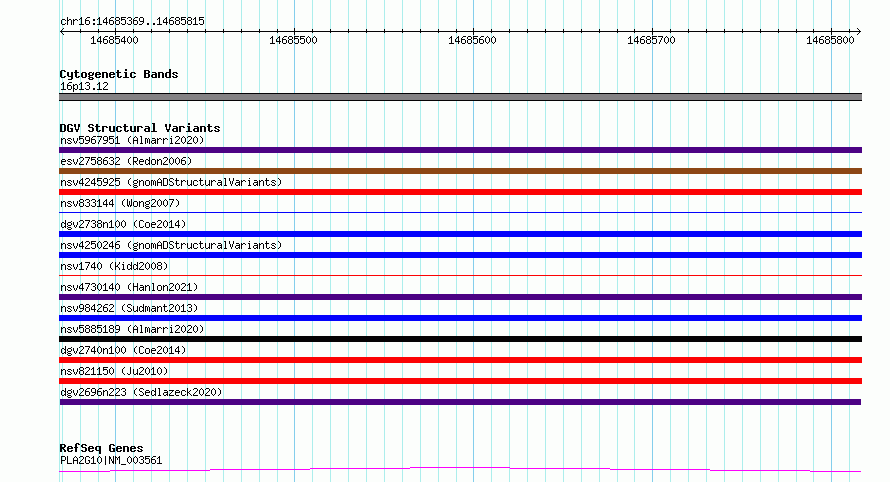Select the 14685600 ruler position label

pos(472,40)
